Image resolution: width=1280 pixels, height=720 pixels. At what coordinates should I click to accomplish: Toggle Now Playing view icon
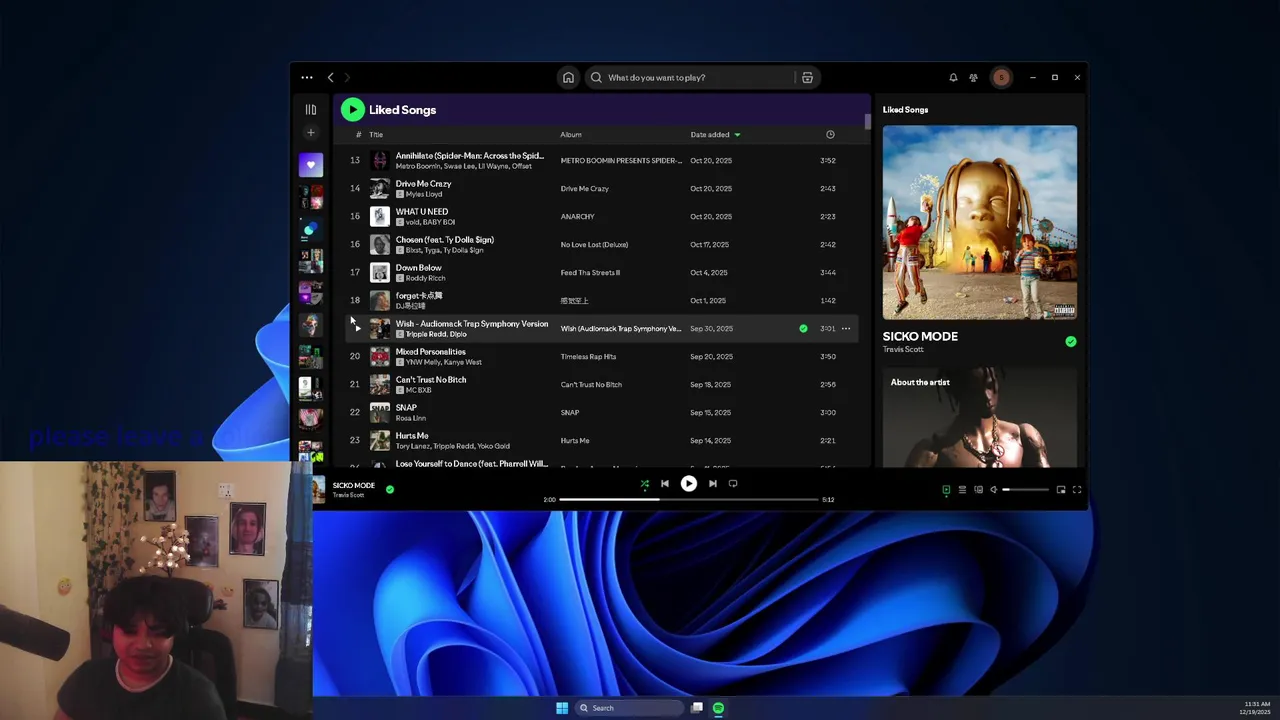[946, 490]
